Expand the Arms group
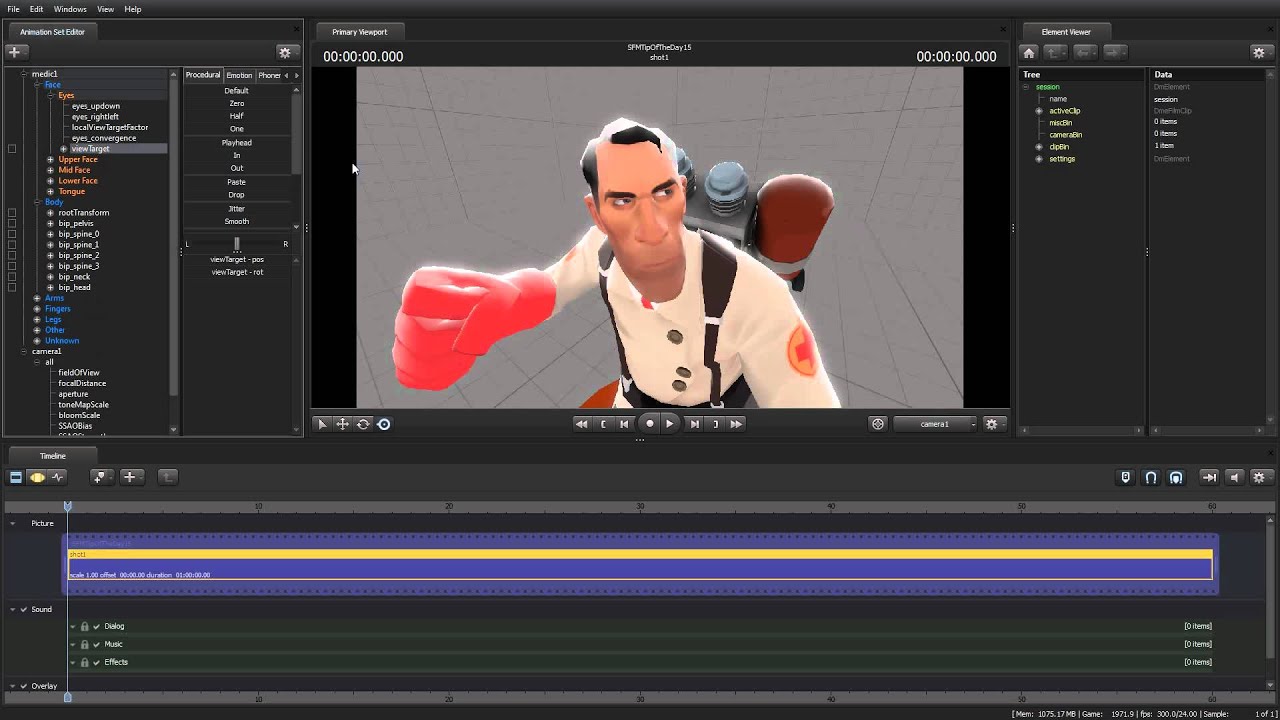Screen dimensions: 1280x720 coord(37,298)
